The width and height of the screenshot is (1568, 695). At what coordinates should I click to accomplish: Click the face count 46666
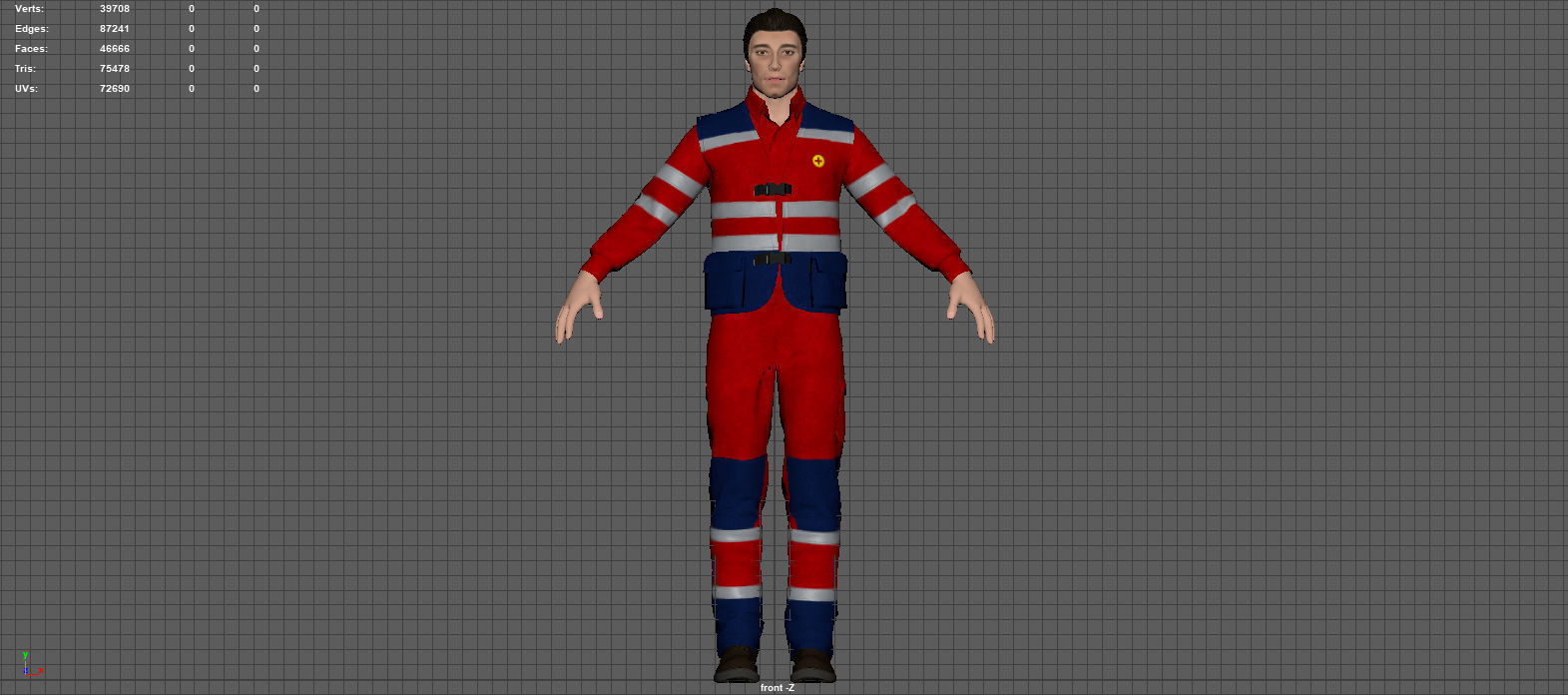point(115,49)
